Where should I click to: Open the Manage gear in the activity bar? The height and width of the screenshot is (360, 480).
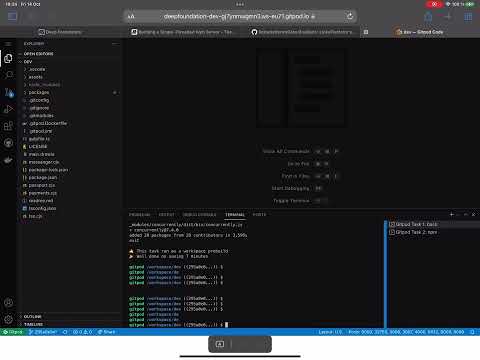pyautogui.click(x=8, y=319)
